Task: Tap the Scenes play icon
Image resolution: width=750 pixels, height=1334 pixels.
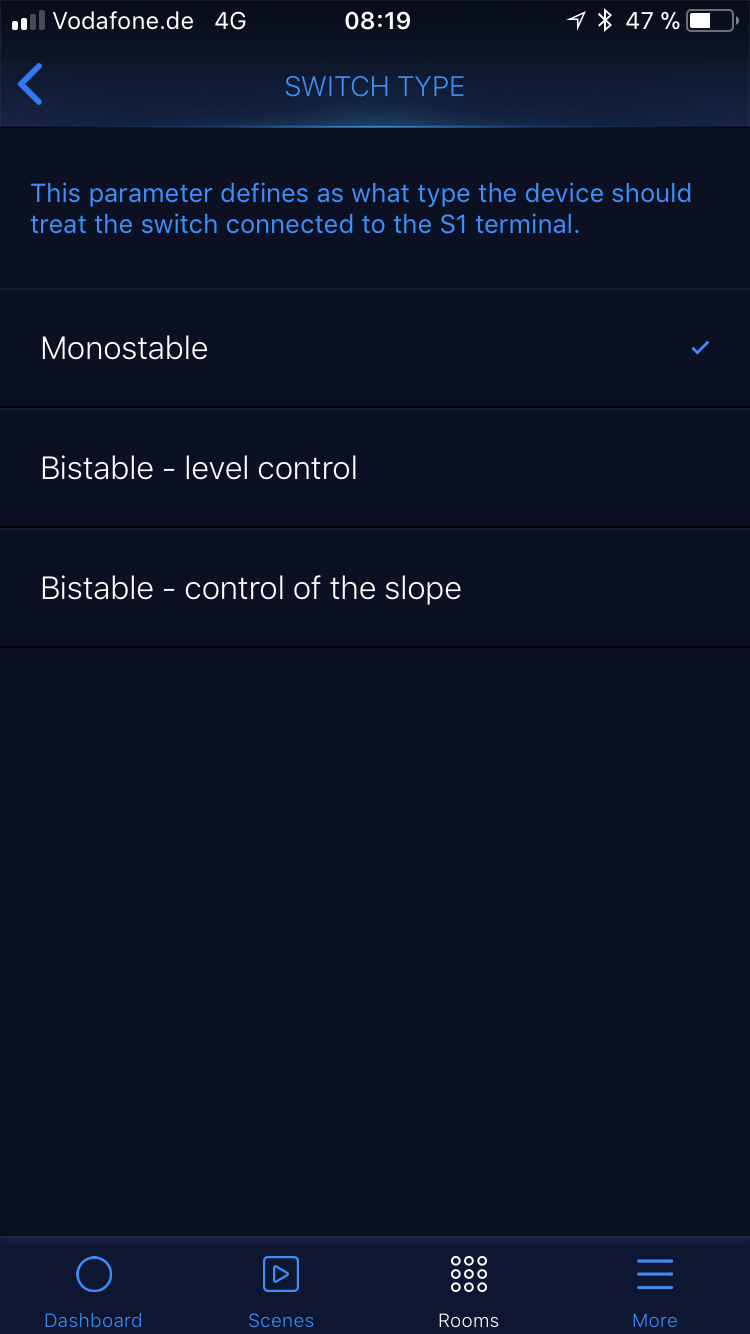Action: tap(281, 1274)
